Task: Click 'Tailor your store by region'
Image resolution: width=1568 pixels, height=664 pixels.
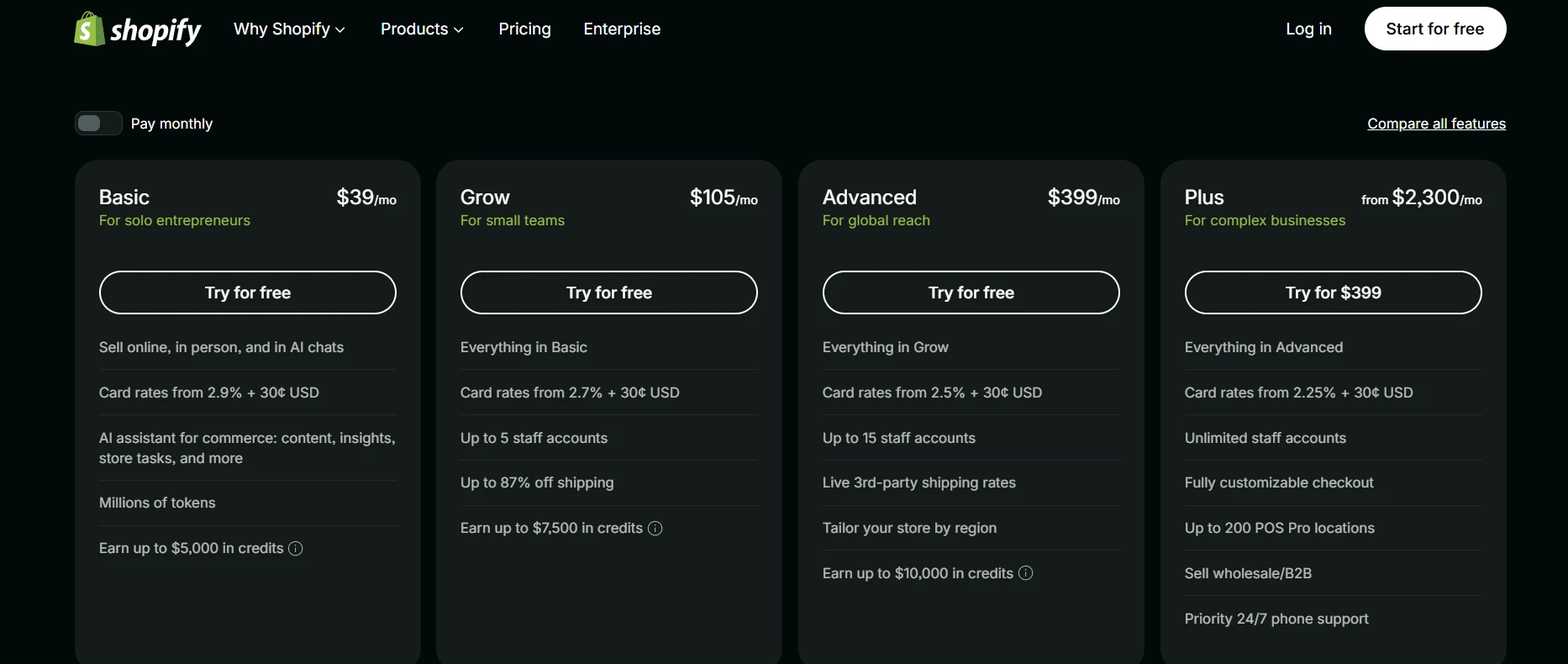Action: (x=909, y=528)
